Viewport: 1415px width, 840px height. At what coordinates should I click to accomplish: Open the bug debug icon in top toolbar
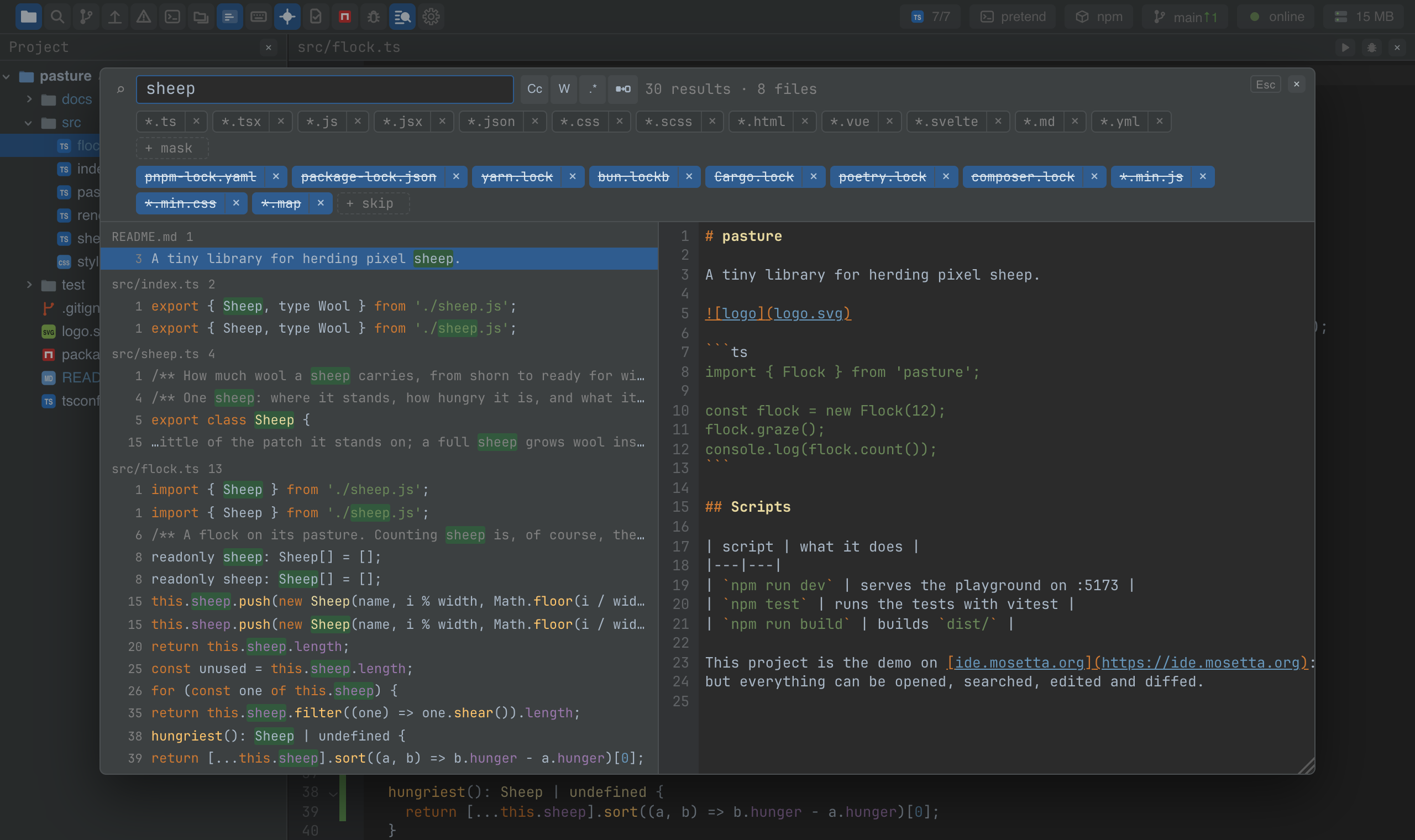[374, 17]
